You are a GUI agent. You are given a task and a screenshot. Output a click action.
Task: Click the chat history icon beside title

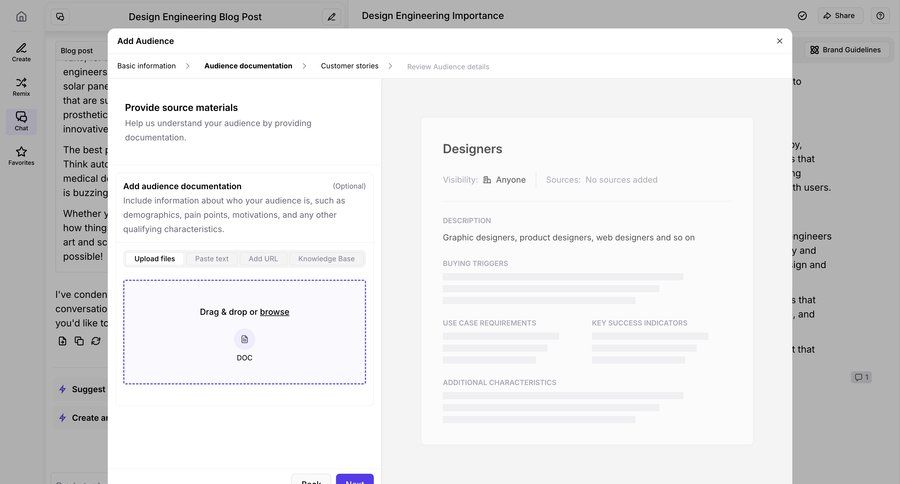[60, 17]
